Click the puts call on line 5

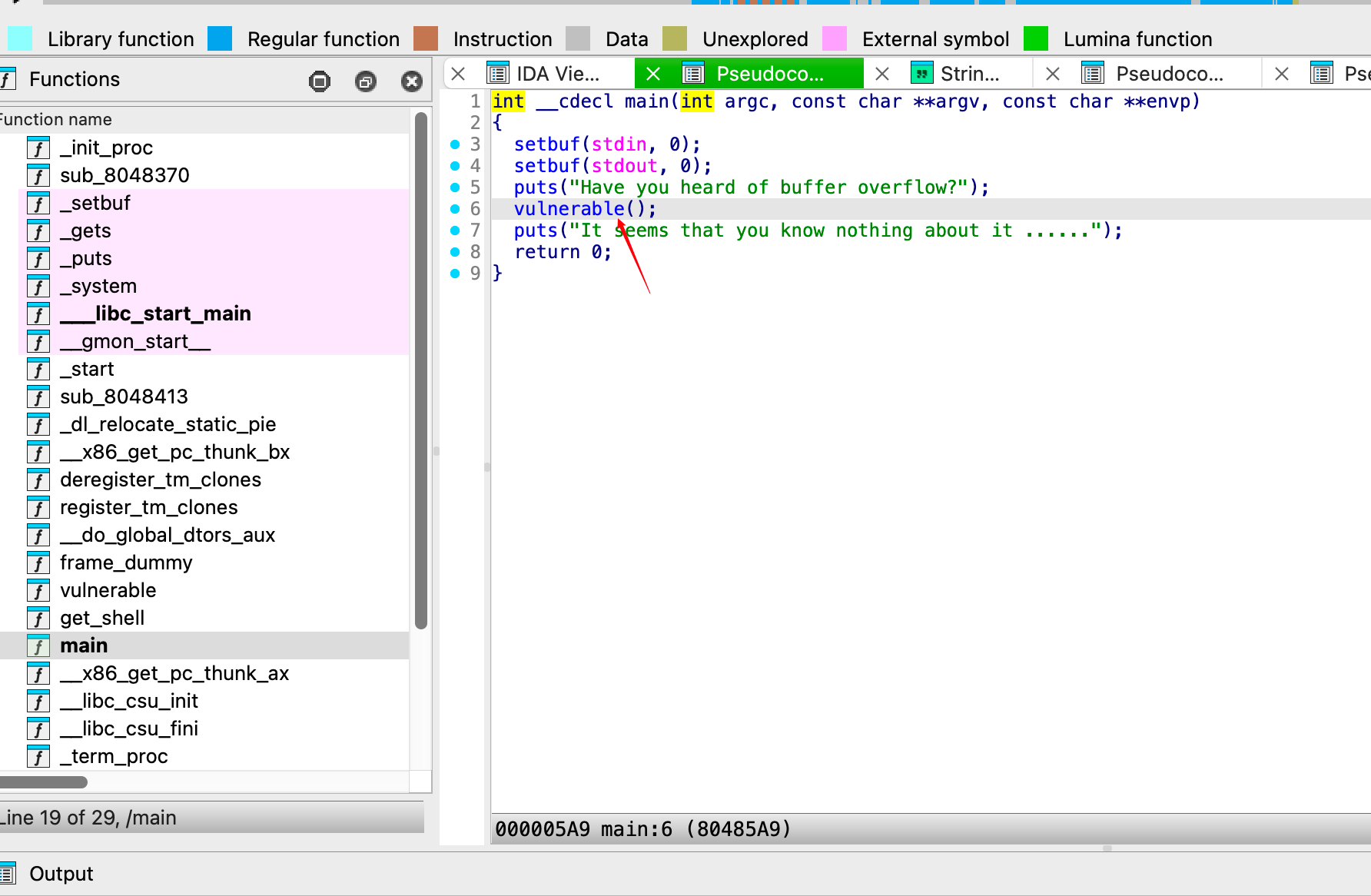point(536,187)
